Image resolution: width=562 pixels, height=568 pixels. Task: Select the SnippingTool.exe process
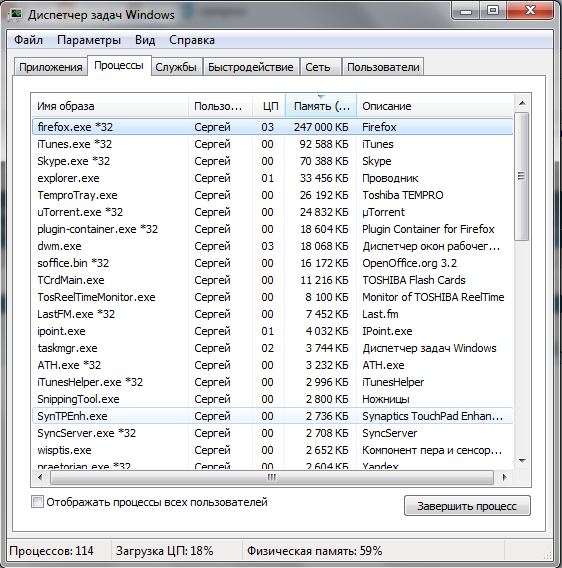[272, 399]
